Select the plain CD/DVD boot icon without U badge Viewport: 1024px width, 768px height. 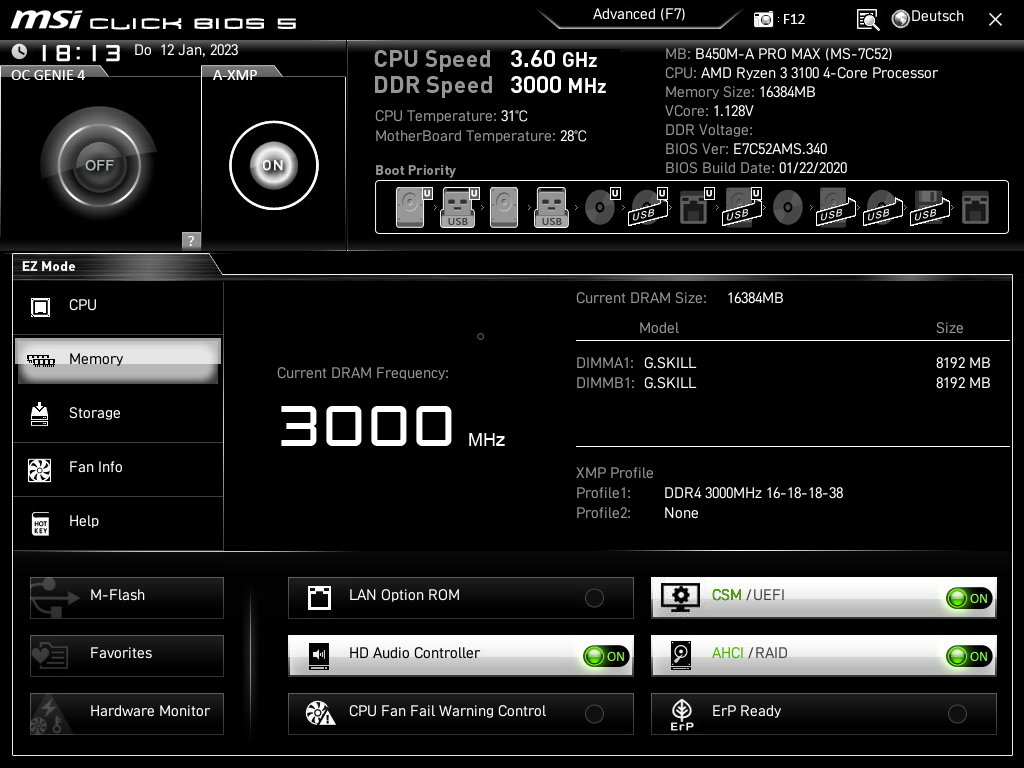pos(788,207)
